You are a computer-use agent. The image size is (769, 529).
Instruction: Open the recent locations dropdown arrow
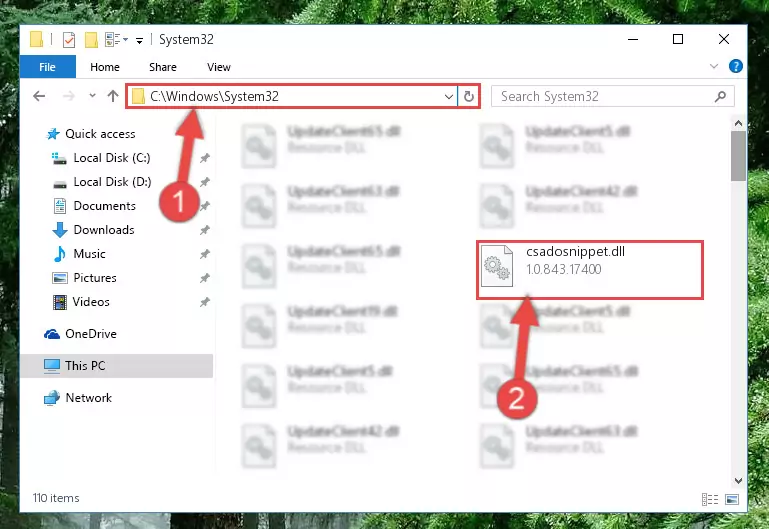(92, 96)
